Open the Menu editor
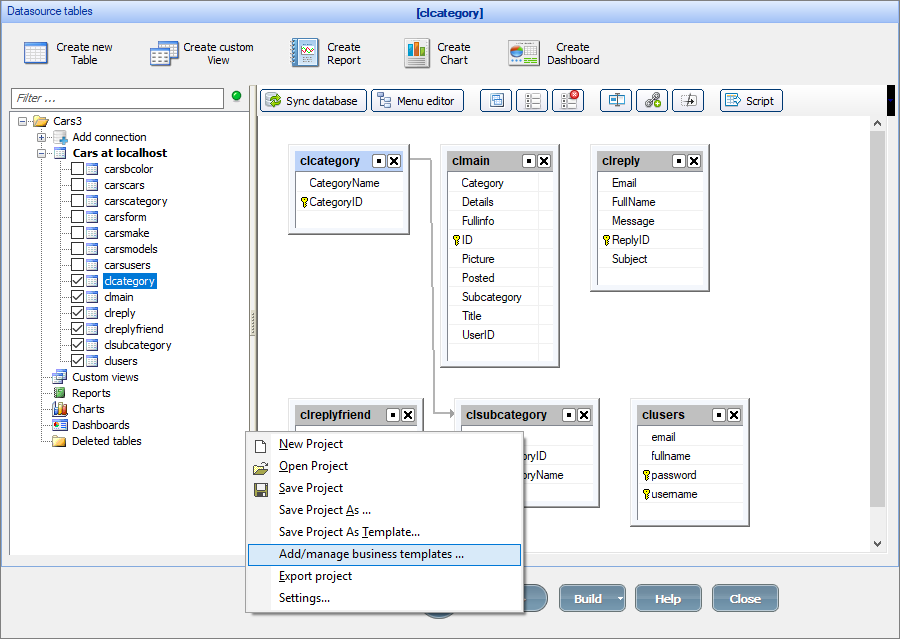900x639 pixels. coord(417,101)
